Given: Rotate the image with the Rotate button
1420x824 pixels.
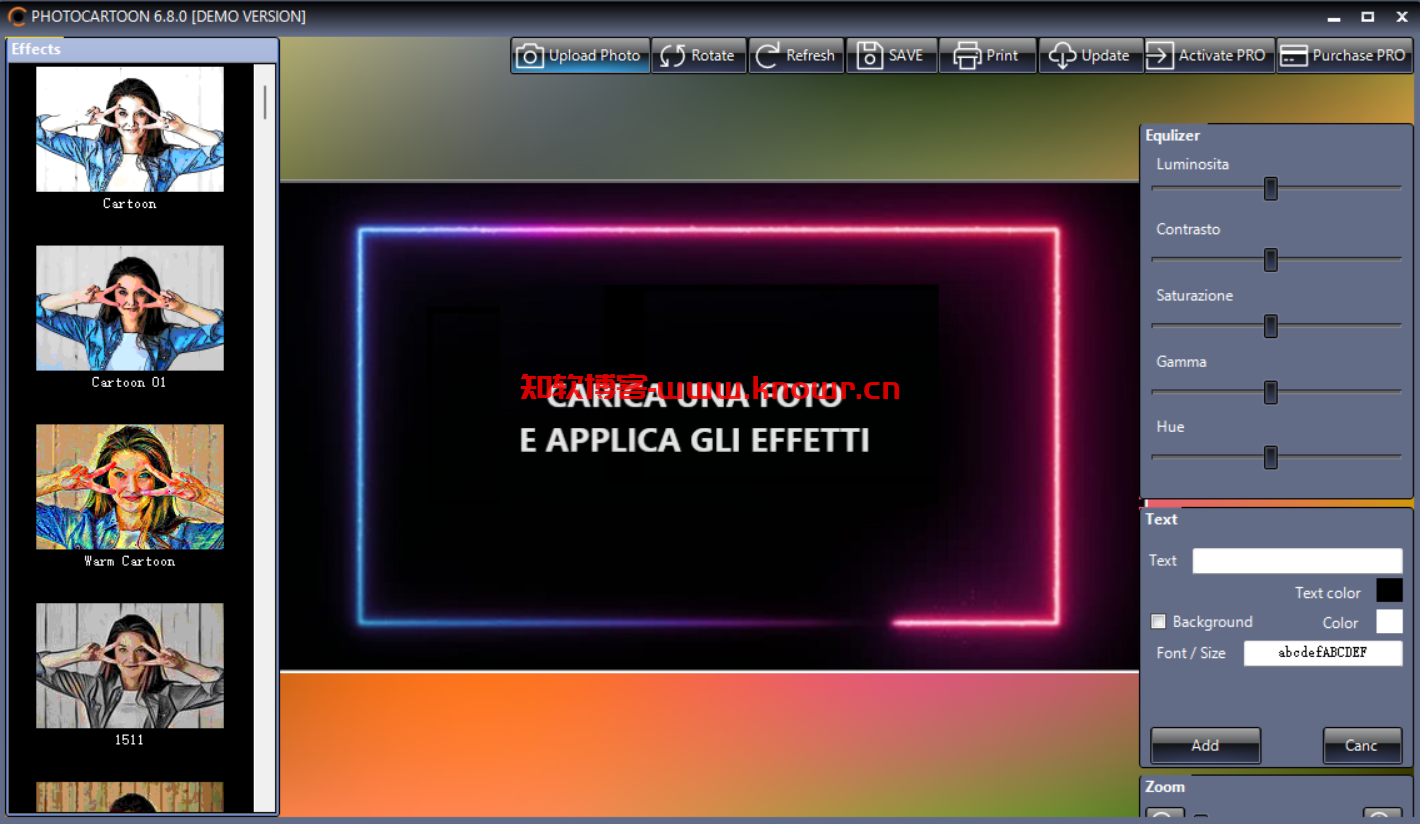Looking at the screenshot, I should tap(699, 56).
